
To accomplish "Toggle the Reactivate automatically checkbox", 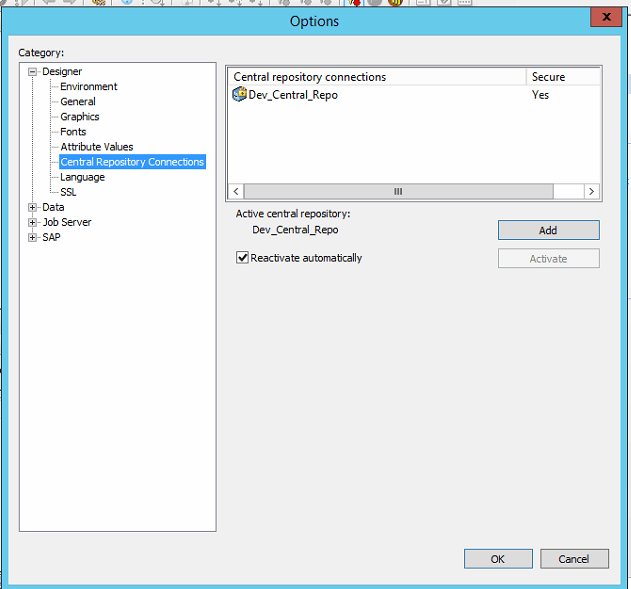I will tap(242, 258).
